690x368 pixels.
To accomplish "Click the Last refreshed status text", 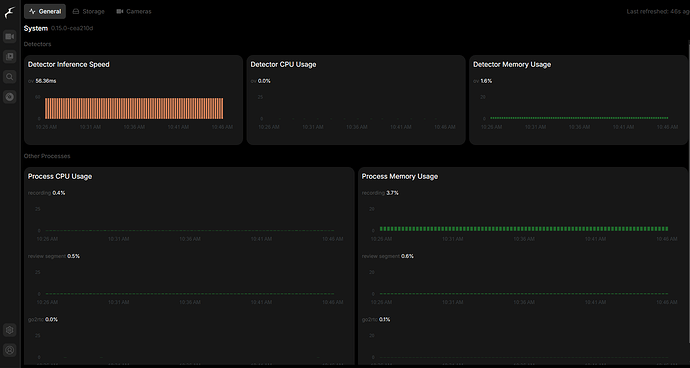I will pos(658,11).
